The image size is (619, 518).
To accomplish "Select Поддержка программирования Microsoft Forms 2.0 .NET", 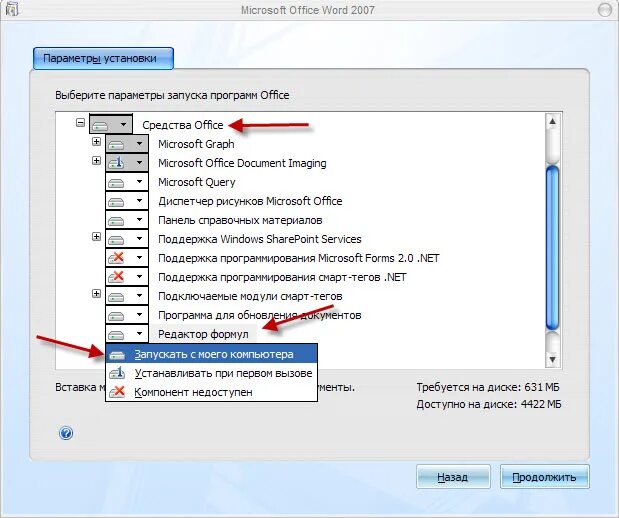I will (298, 258).
